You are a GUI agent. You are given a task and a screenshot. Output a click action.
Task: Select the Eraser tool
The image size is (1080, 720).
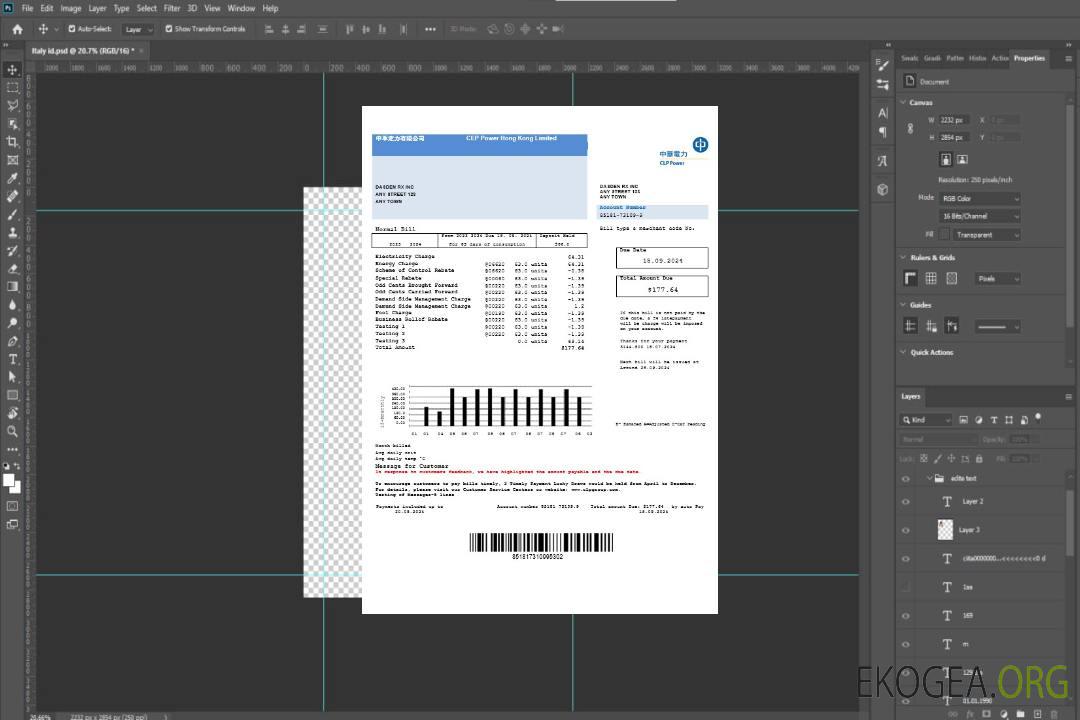[12, 269]
